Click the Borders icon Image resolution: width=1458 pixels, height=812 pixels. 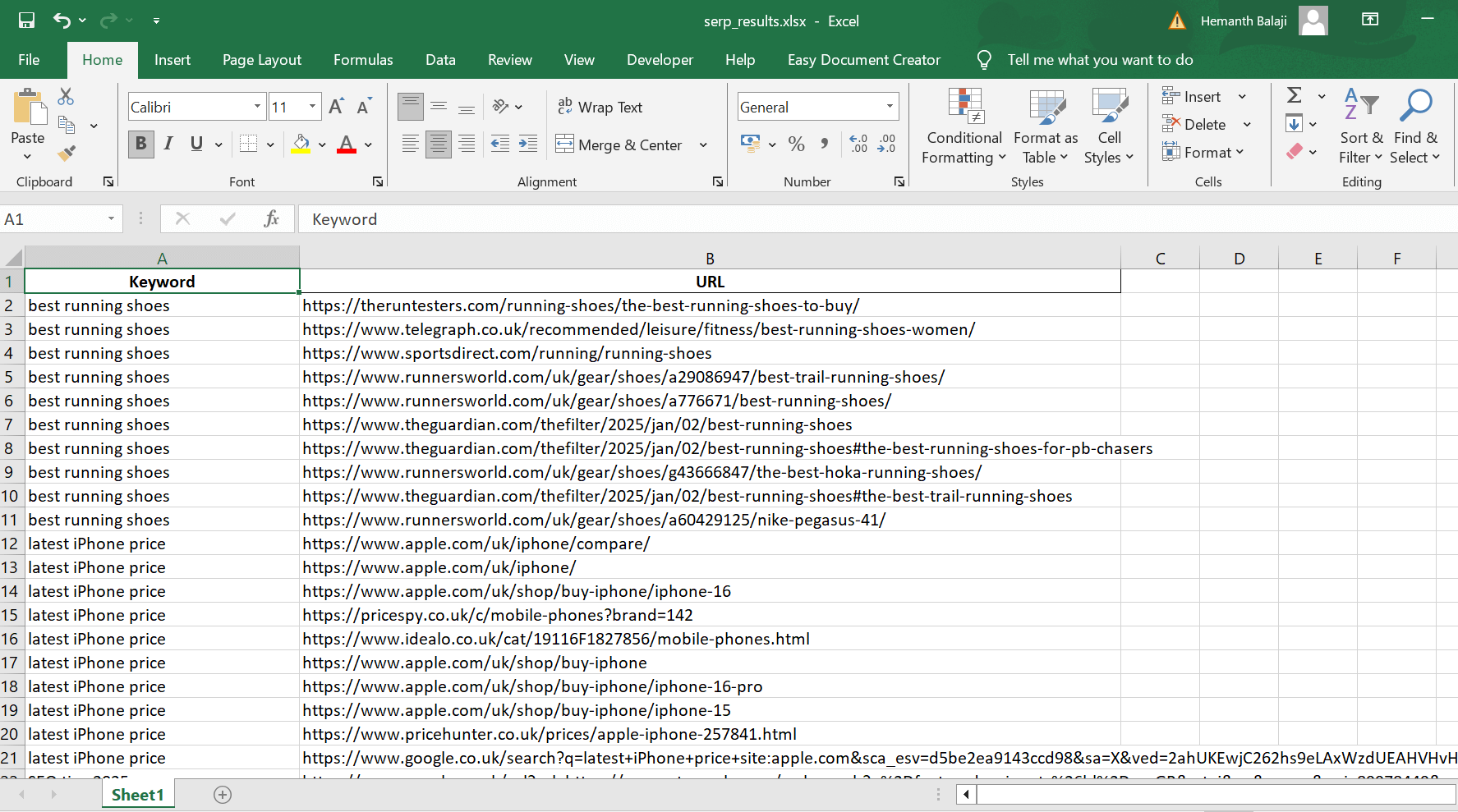click(x=248, y=145)
